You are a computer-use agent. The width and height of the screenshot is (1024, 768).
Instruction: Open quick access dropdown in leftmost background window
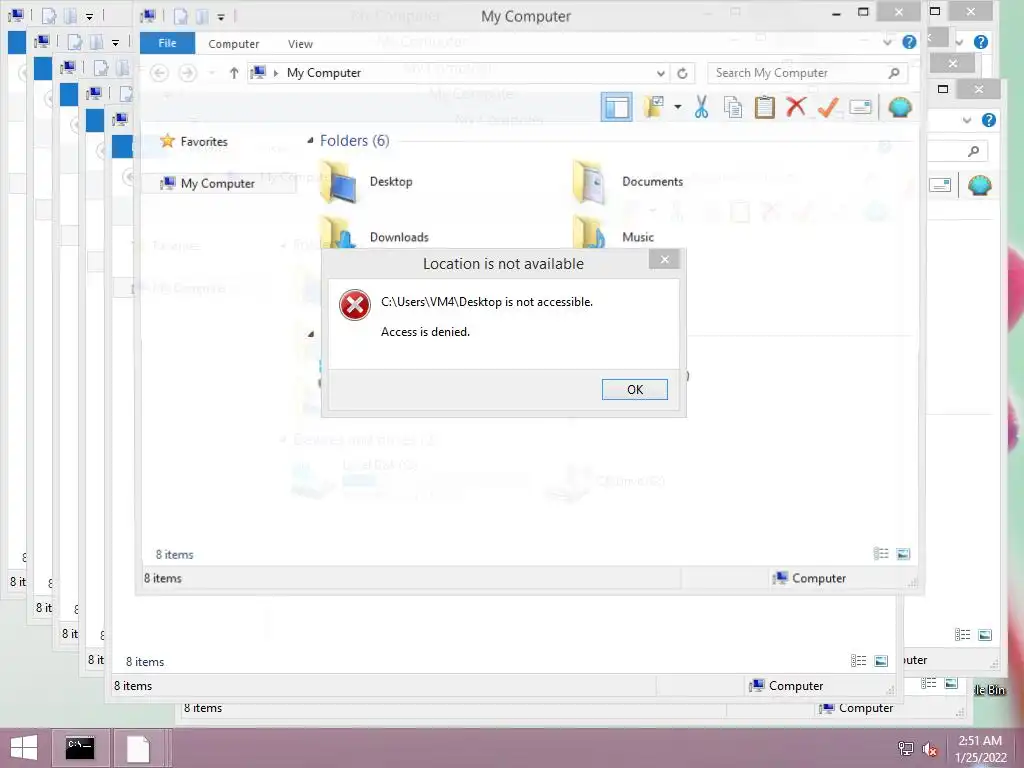(x=89, y=16)
